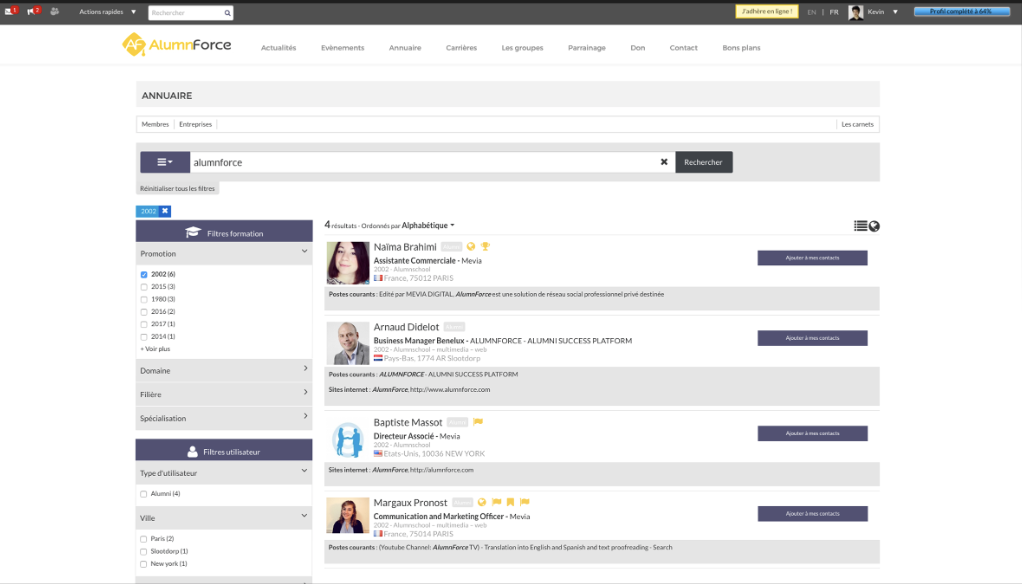Image resolution: width=1022 pixels, height=584 pixels.
Task: Click globe badge next to Naïma Brahimi
Action: (471, 246)
